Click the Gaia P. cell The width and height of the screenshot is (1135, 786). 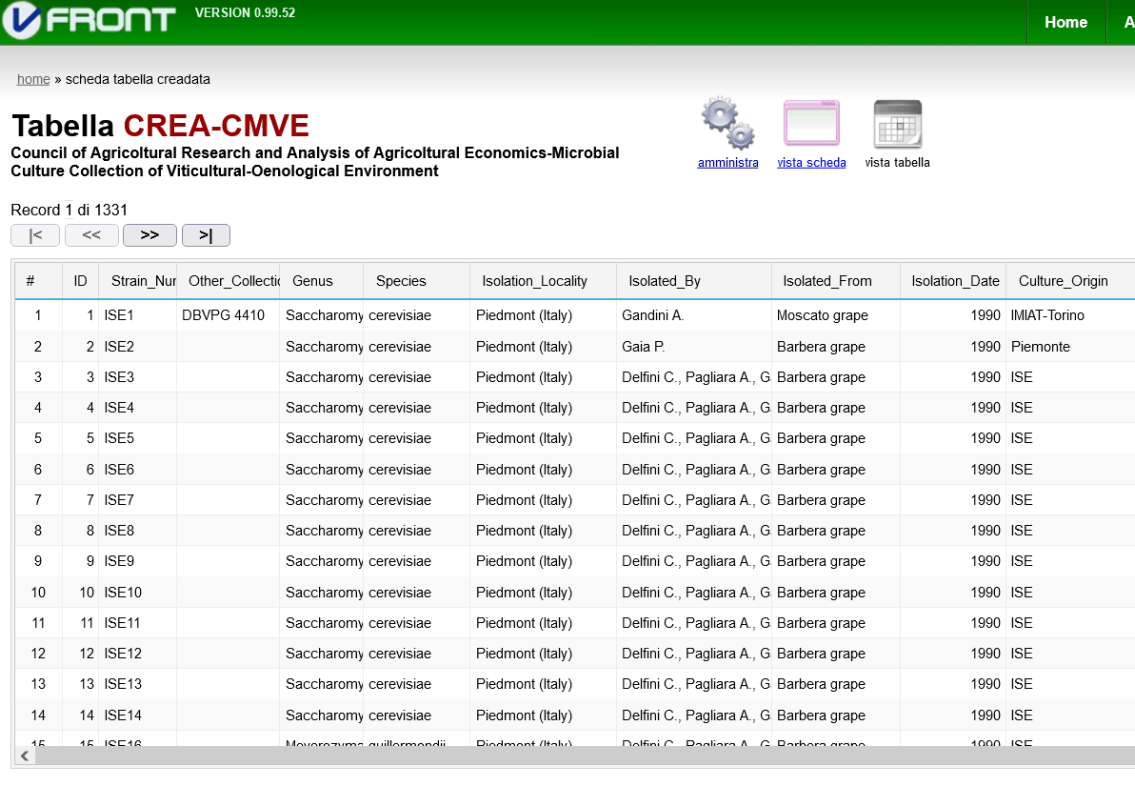[x=693, y=347]
